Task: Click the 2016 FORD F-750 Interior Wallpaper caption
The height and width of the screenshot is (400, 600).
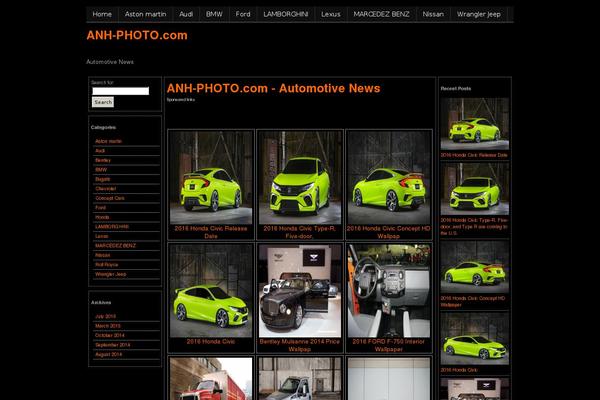Action: tap(389, 345)
